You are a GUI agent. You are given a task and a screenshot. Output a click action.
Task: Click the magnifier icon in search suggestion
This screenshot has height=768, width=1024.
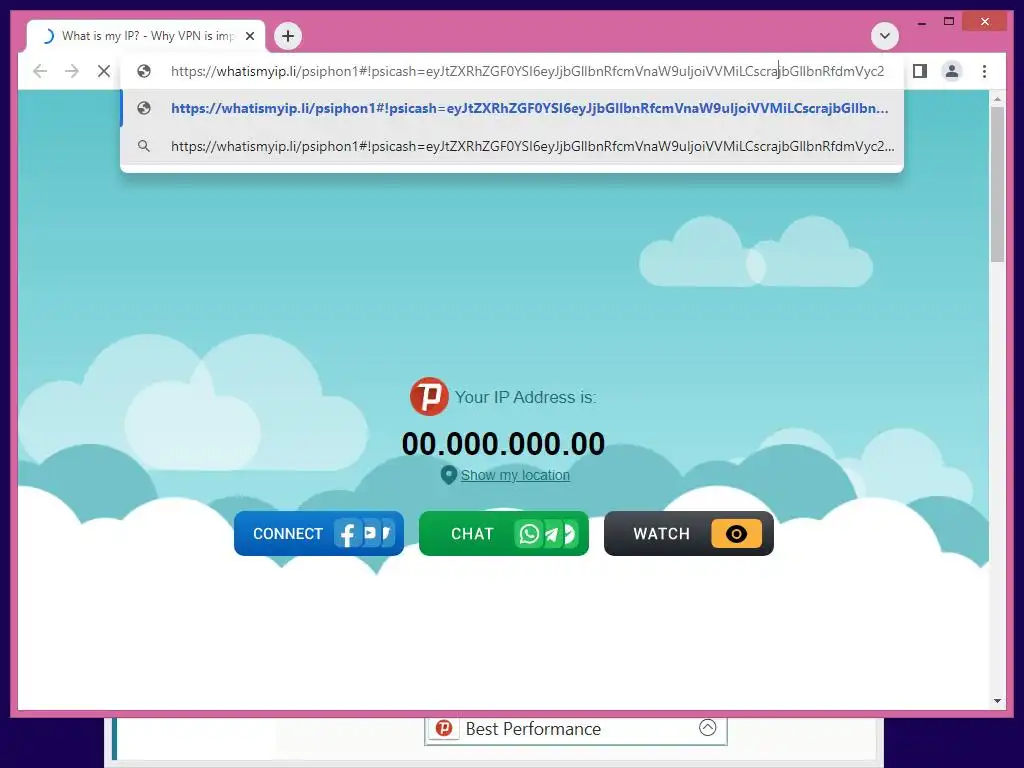[144, 146]
